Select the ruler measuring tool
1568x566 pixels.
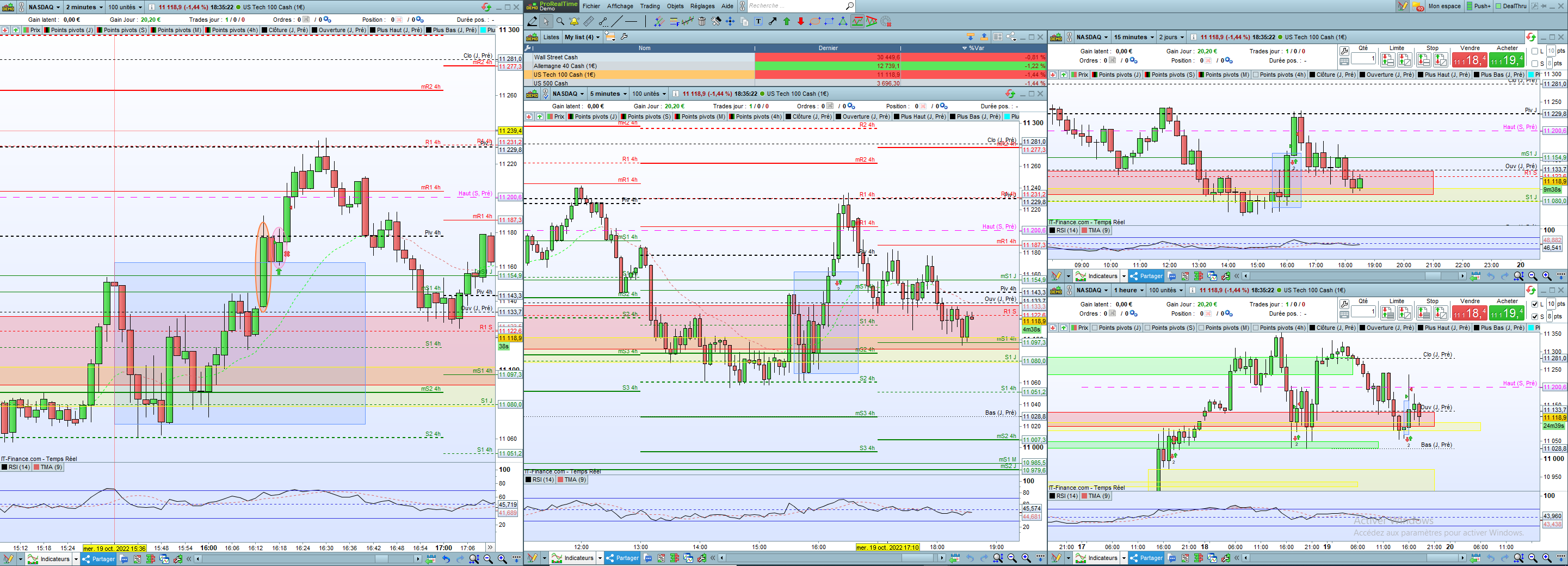point(589,22)
